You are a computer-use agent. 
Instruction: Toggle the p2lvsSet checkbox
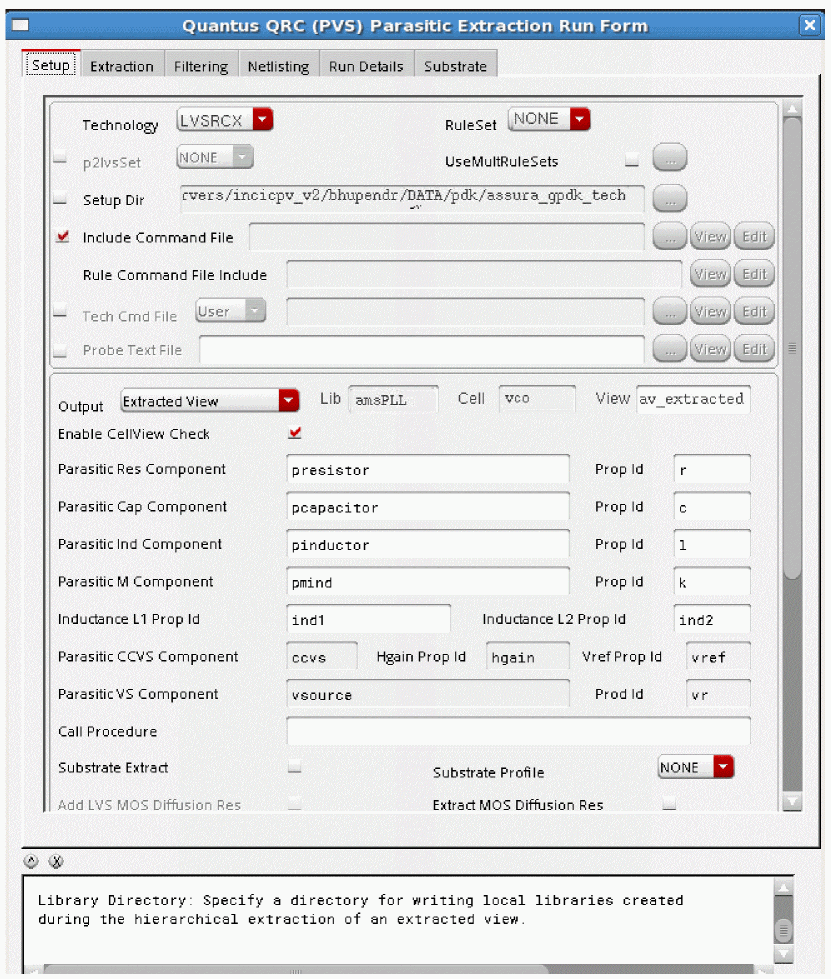[x=60, y=158]
